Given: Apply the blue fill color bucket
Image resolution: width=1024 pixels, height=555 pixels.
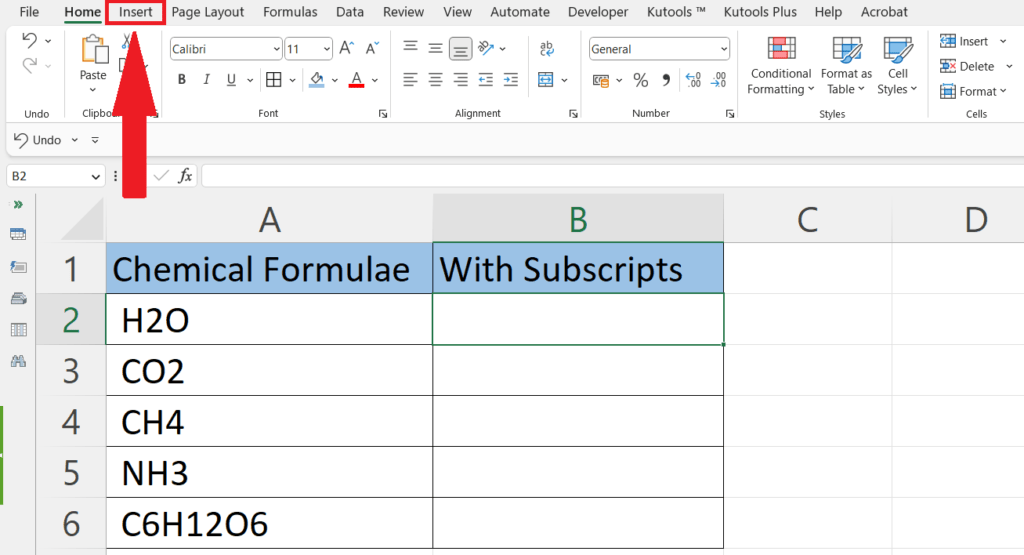Looking at the screenshot, I should coord(317,80).
